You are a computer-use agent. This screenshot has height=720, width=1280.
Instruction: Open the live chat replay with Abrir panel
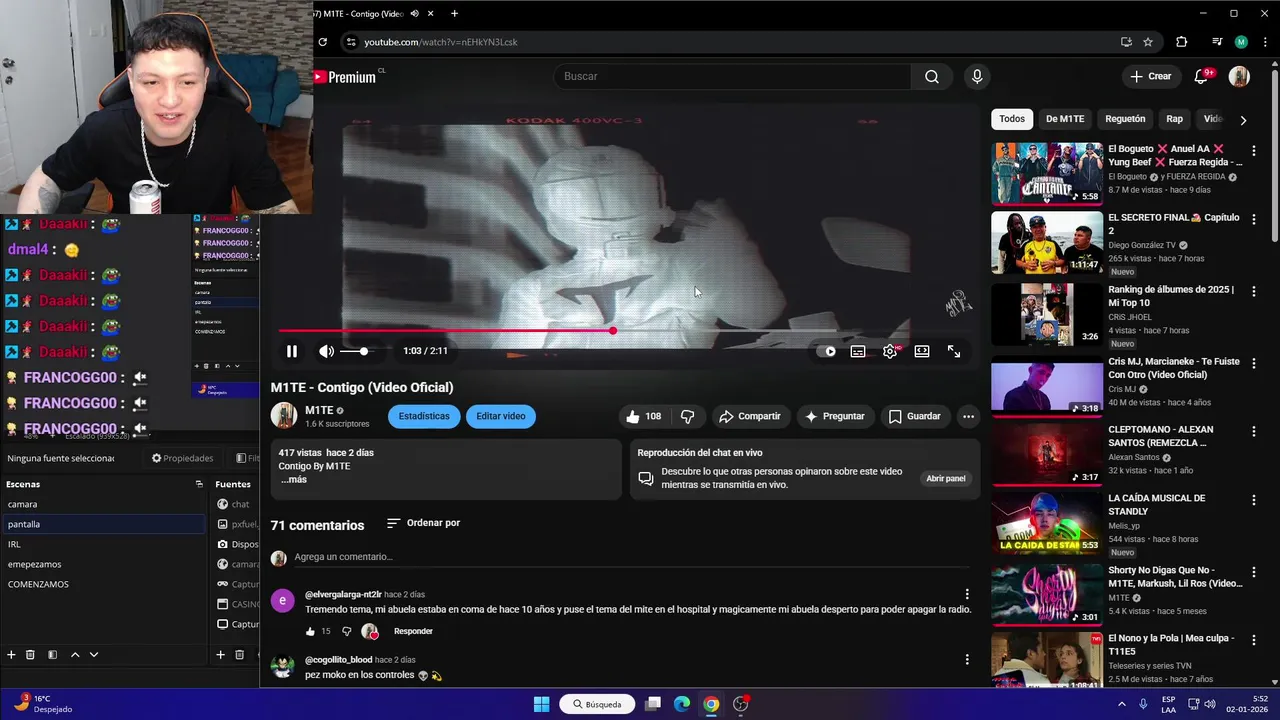945,479
